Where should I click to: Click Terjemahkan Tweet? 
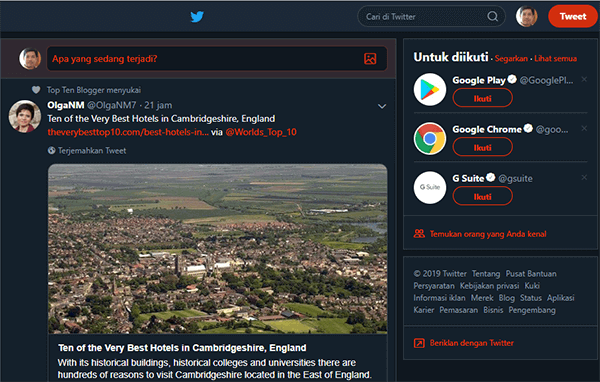point(92,151)
